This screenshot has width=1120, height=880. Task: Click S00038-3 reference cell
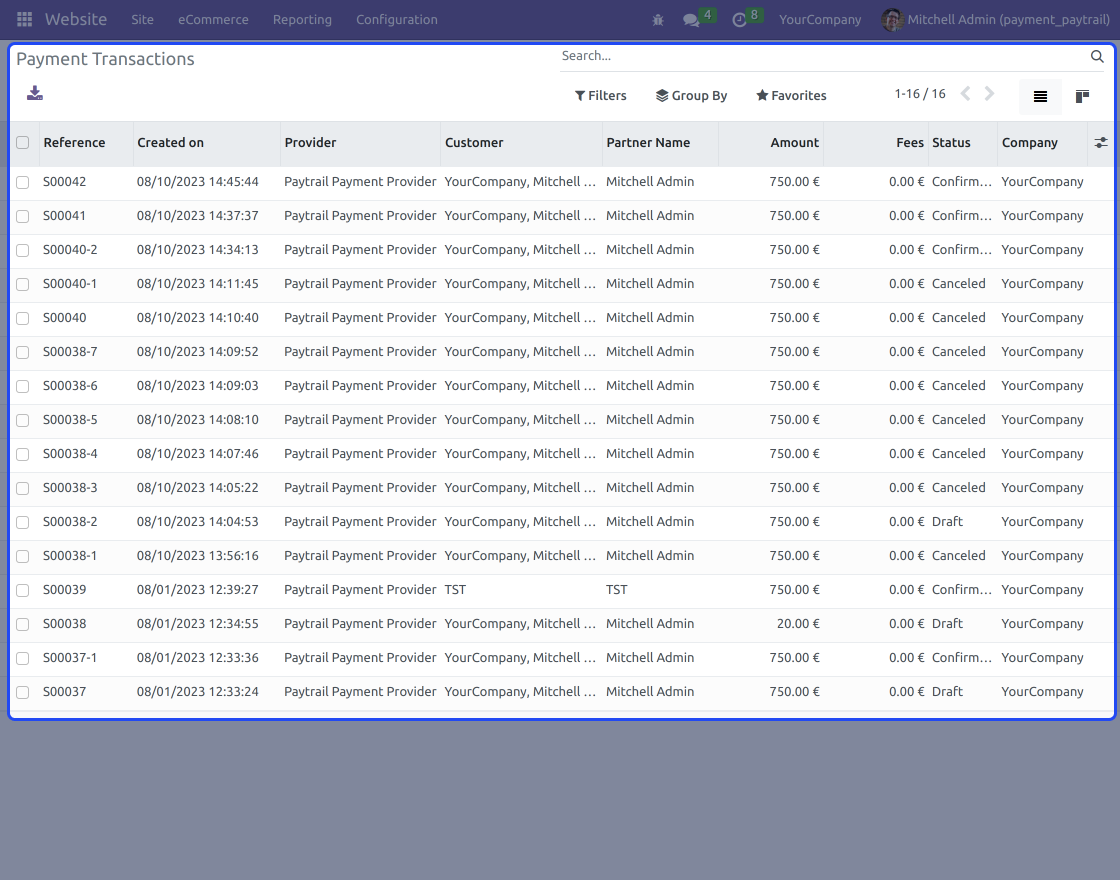(x=70, y=488)
